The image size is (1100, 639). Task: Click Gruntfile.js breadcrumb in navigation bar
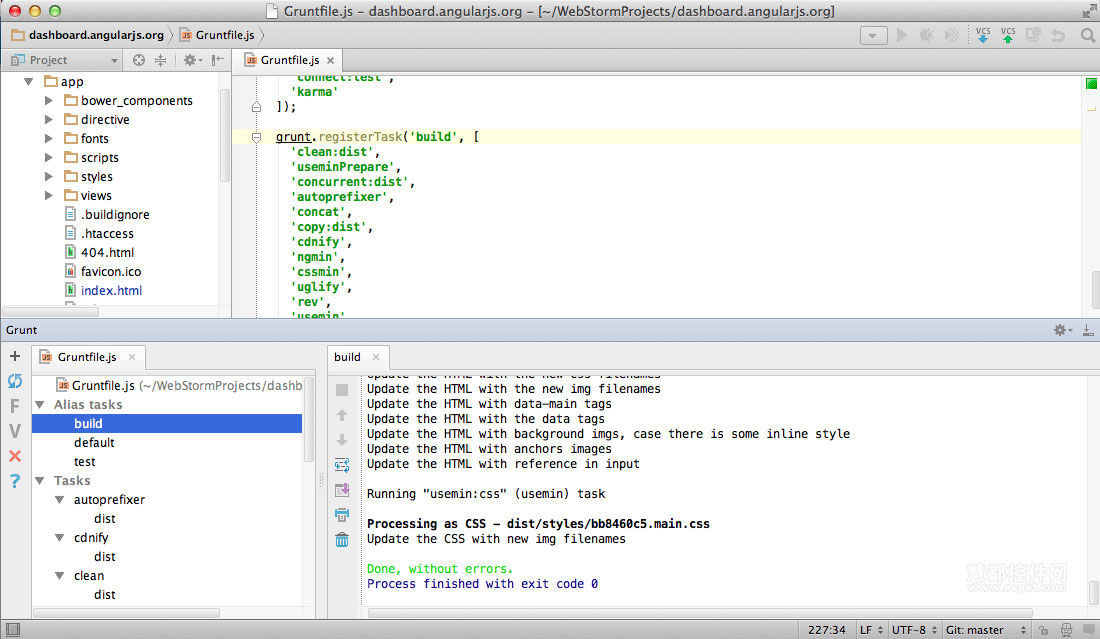[x=217, y=35]
